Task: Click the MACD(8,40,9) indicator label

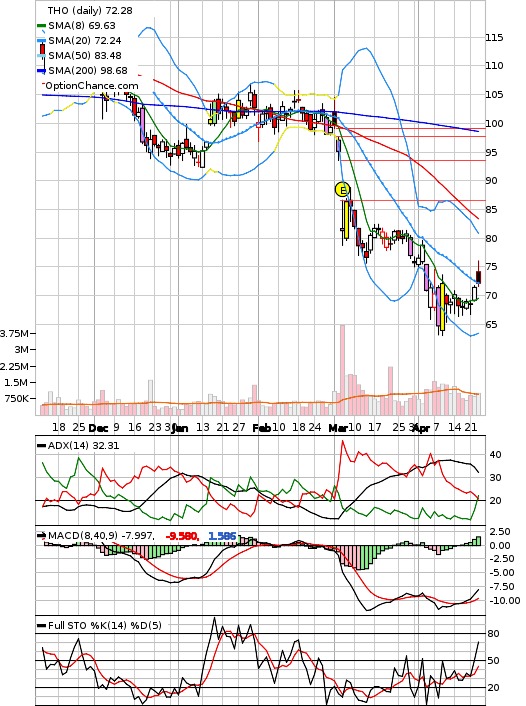Action: (101, 536)
